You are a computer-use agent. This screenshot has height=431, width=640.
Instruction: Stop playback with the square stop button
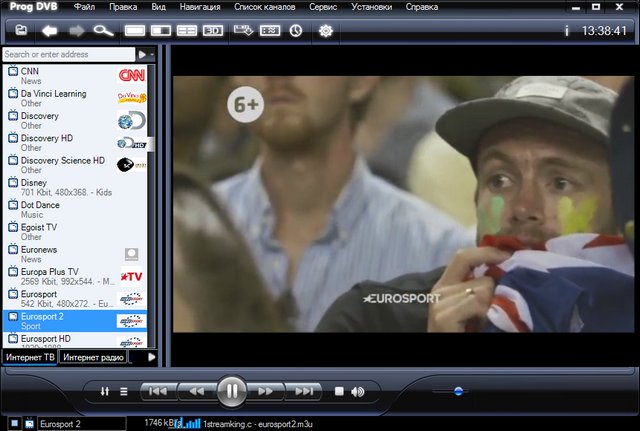pyautogui.click(x=339, y=391)
